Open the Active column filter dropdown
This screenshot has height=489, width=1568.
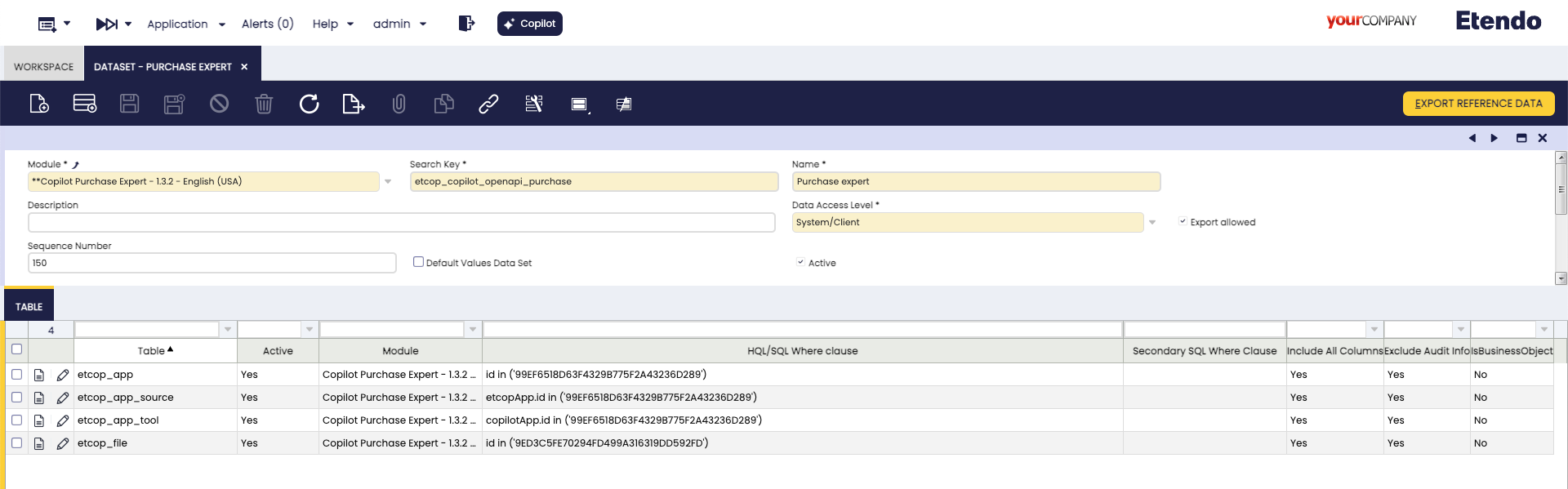(x=310, y=330)
